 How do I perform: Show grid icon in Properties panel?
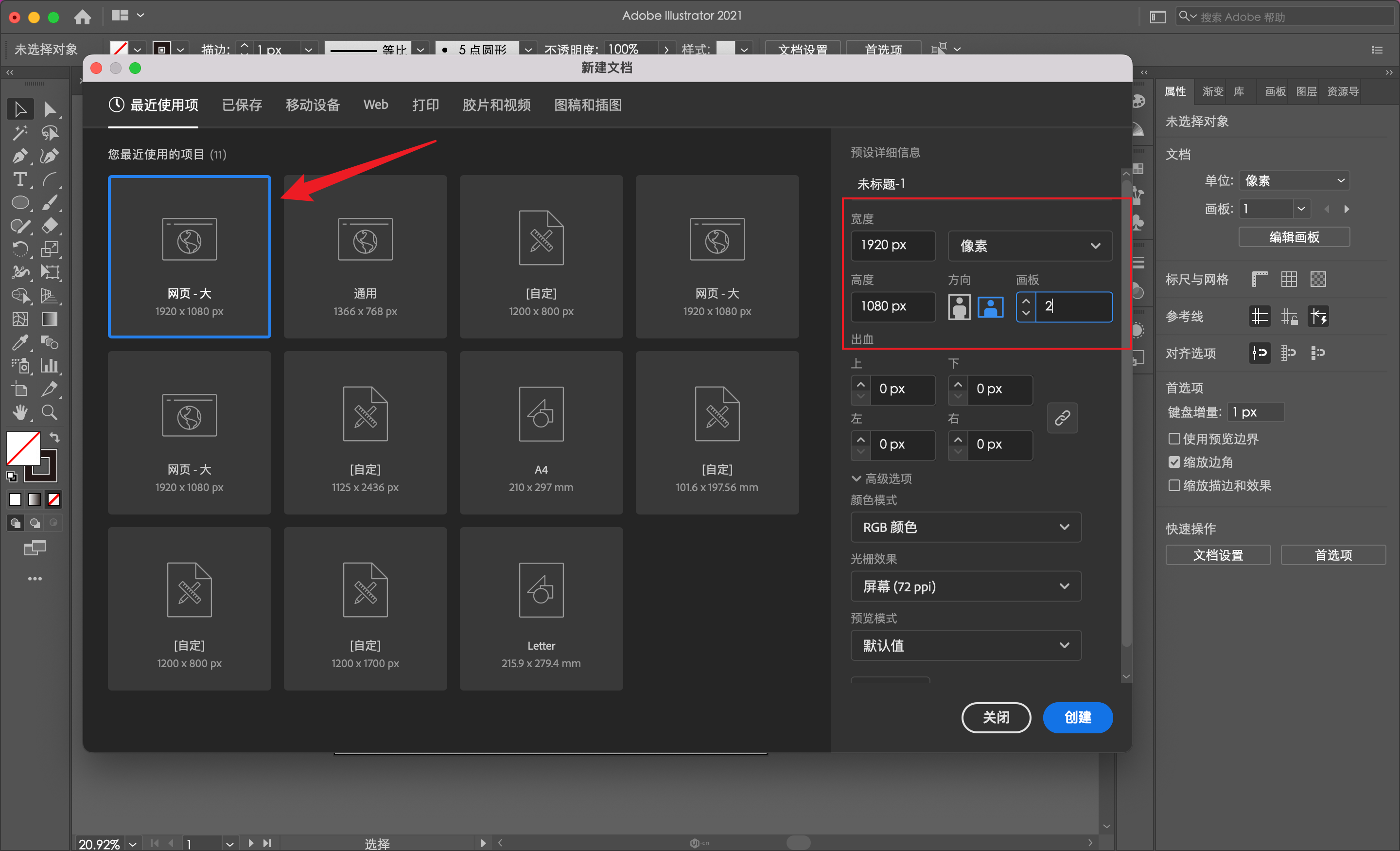coord(1289,279)
